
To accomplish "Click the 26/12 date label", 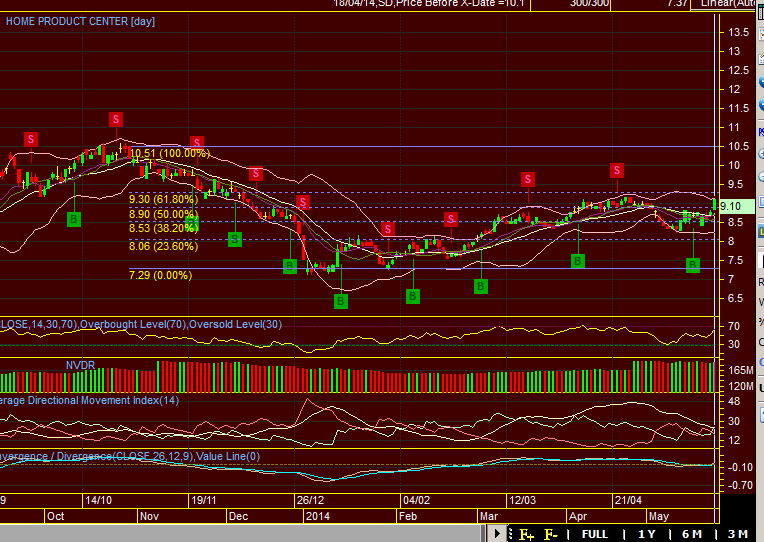I will click(x=310, y=501).
